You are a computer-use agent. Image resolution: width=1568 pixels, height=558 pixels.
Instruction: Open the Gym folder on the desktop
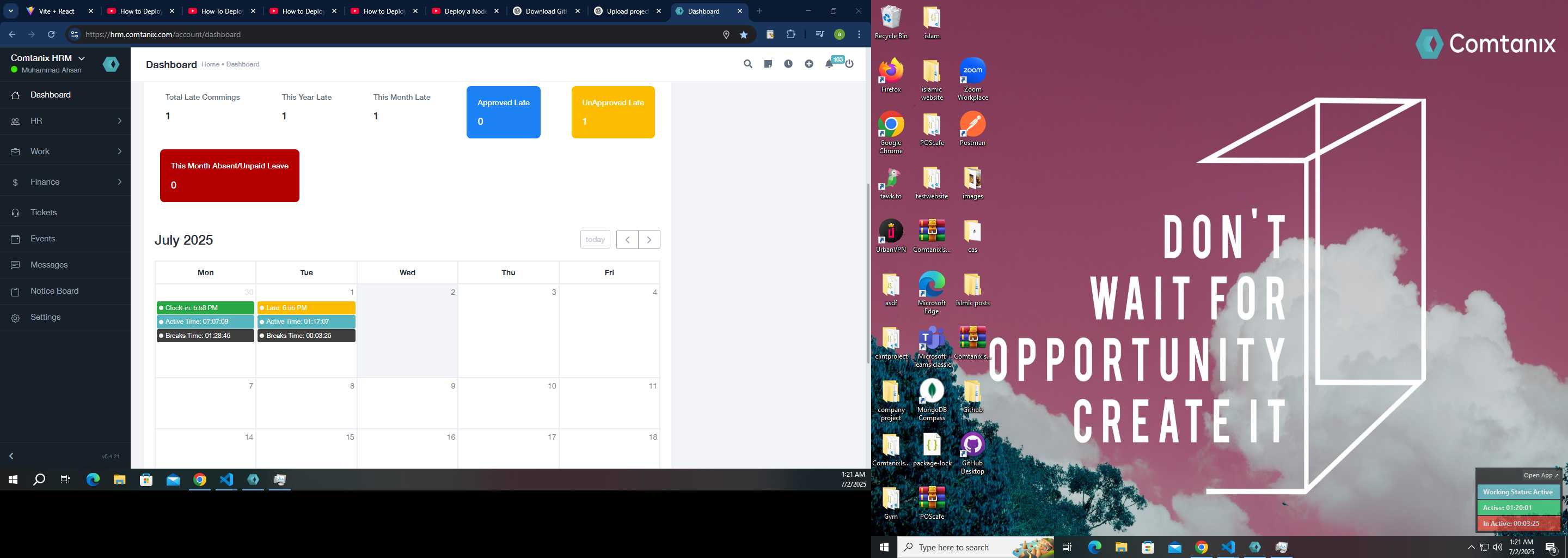(891, 503)
